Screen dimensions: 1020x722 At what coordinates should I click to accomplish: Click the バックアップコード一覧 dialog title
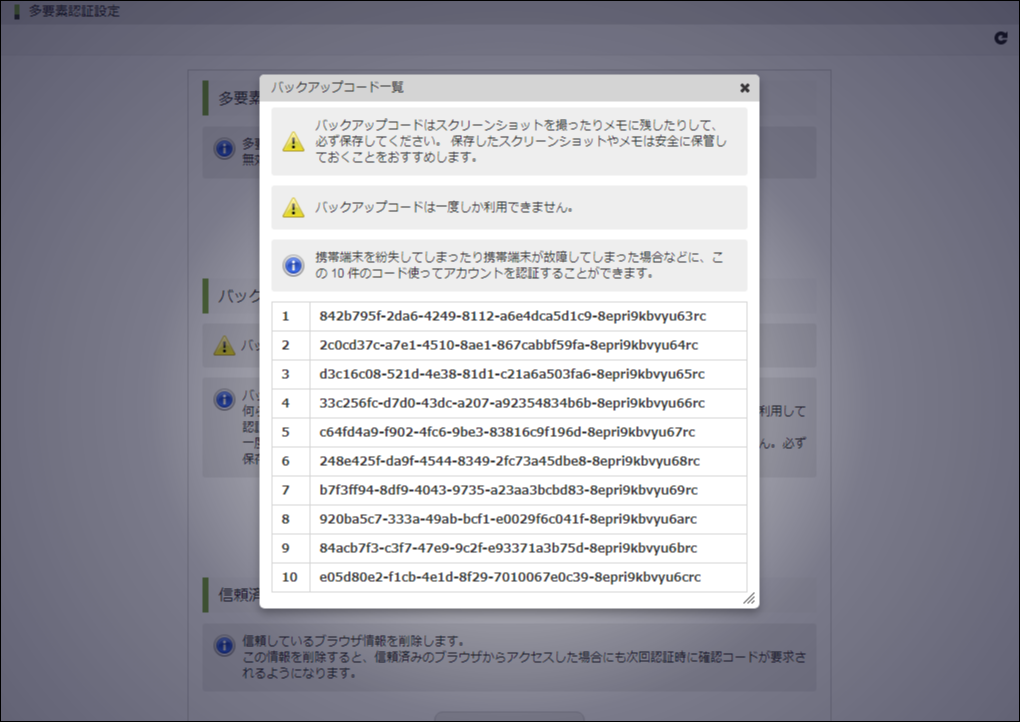click(x=337, y=87)
